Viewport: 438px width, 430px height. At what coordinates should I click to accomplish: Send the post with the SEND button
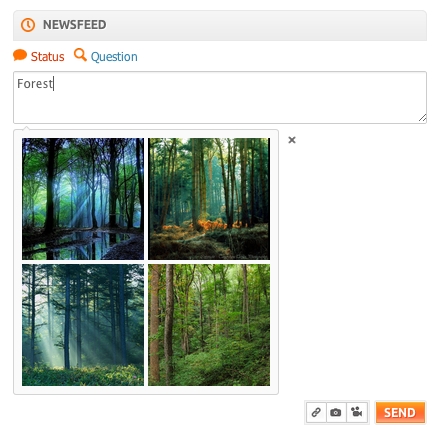pyautogui.click(x=400, y=413)
